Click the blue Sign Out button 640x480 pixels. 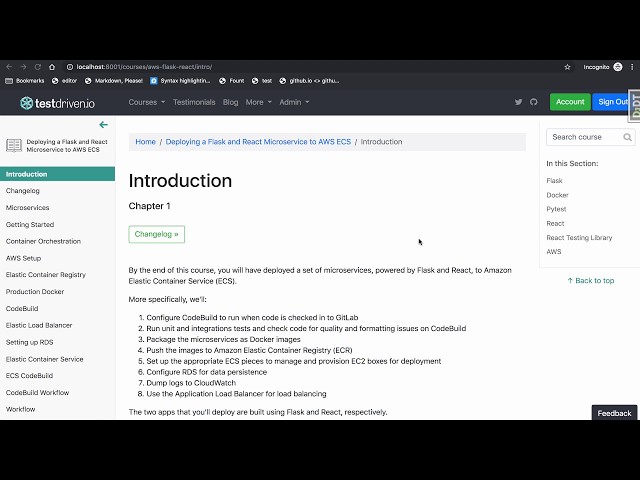612,102
